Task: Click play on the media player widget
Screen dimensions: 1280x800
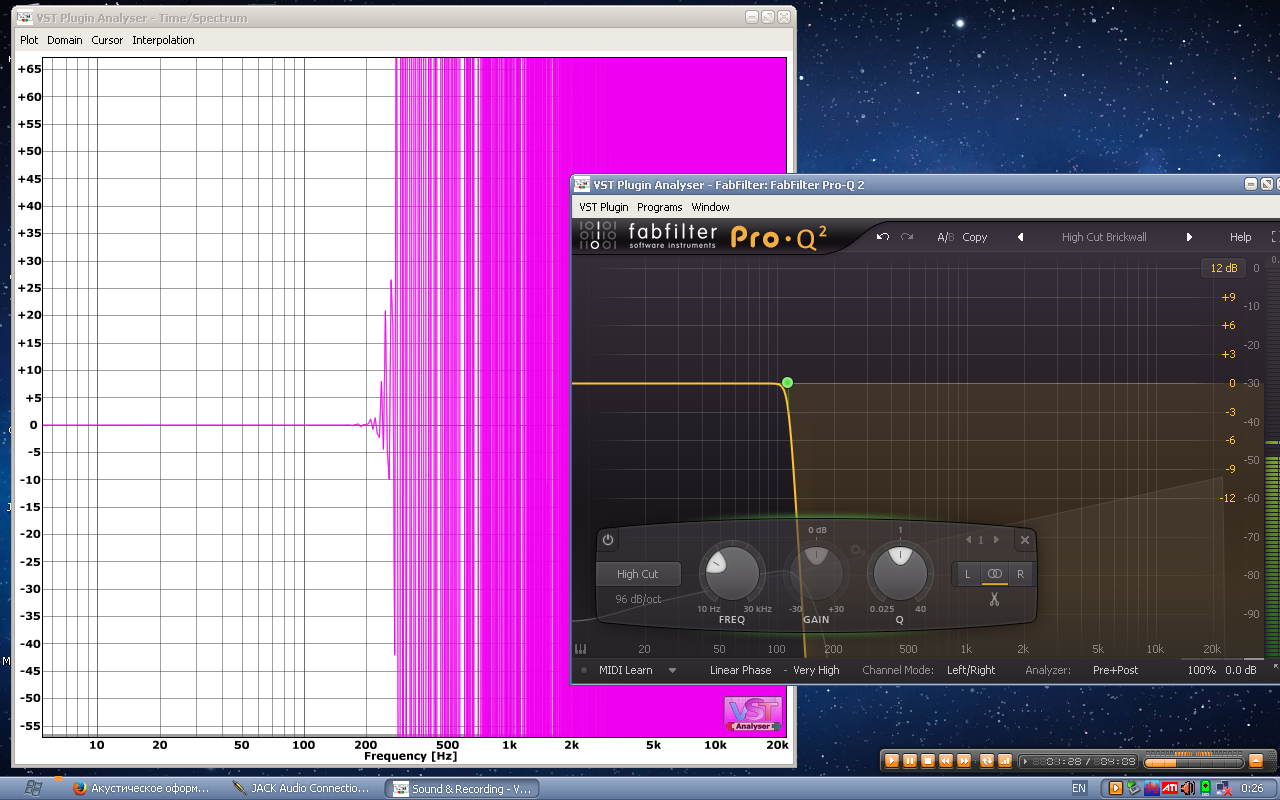Action: 892,761
